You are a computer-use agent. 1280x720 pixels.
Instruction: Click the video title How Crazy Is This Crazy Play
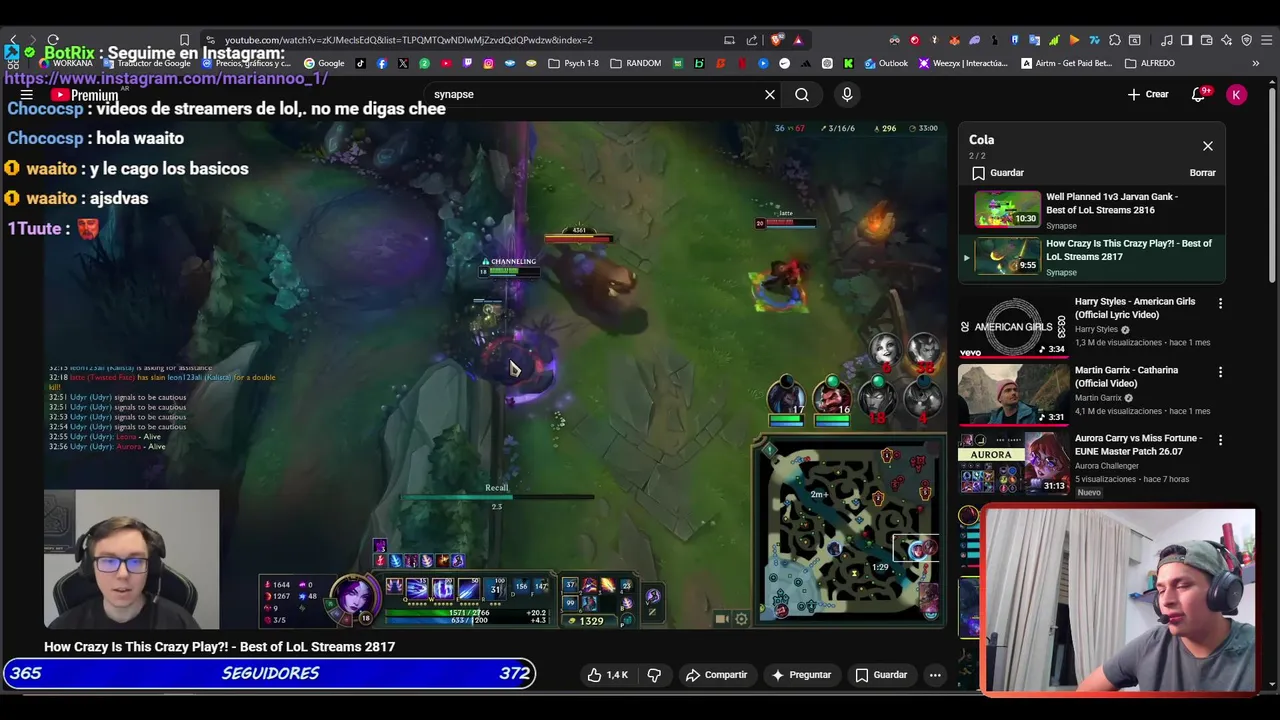[x=219, y=647]
